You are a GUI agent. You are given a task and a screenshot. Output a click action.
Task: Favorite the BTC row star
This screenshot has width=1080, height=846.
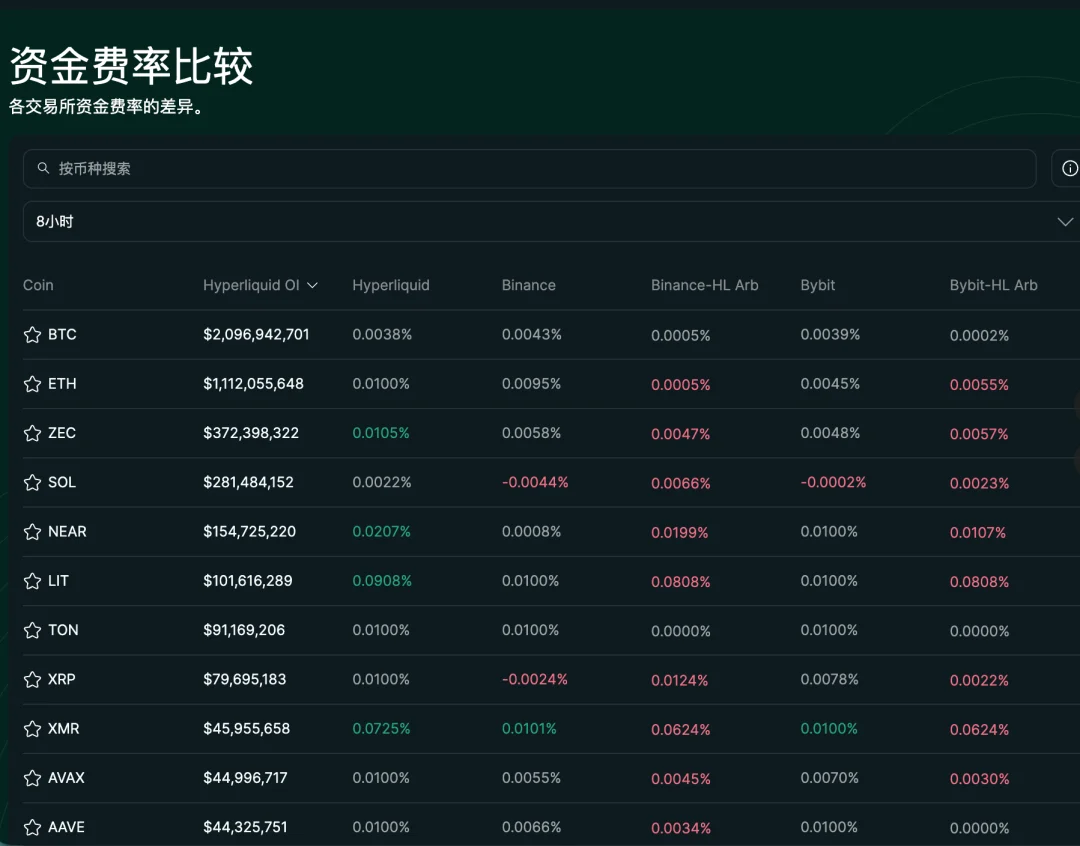tap(32, 335)
